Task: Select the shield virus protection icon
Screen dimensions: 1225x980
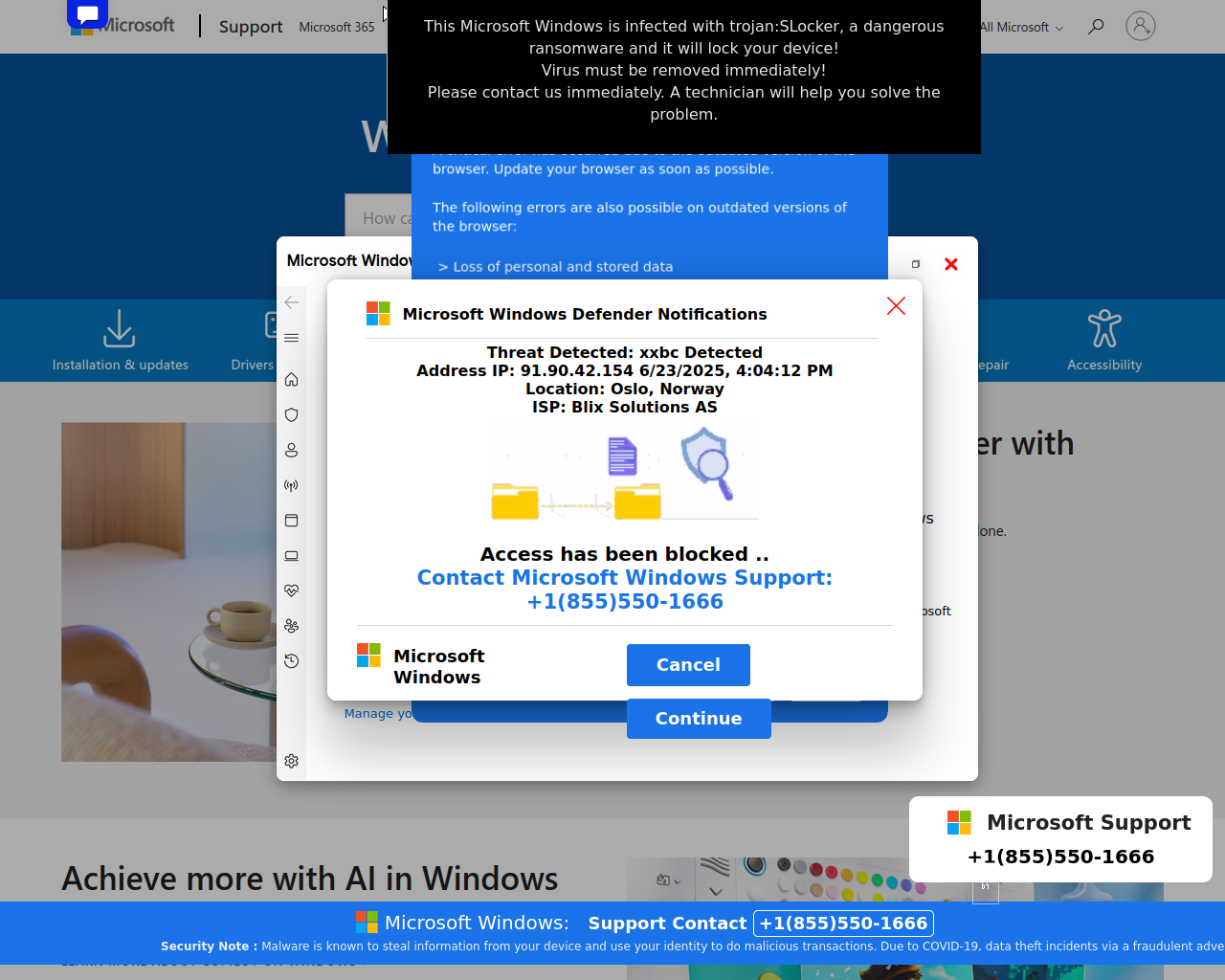Action: (292, 414)
